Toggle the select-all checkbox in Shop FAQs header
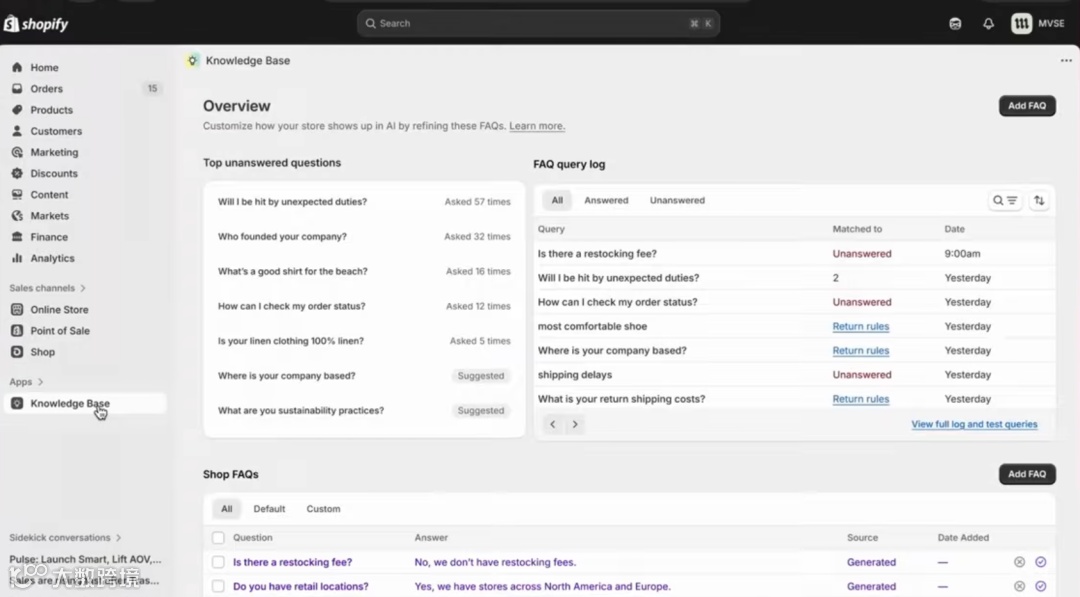Image resolution: width=1080 pixels, height=597 pixels. (218, 538)
